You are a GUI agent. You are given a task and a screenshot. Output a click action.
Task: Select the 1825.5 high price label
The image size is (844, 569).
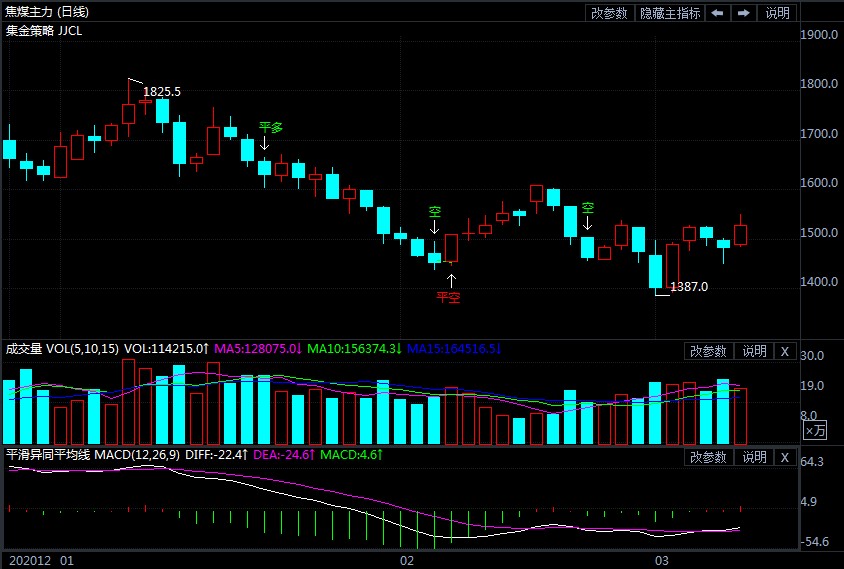[x=161, y=92]
